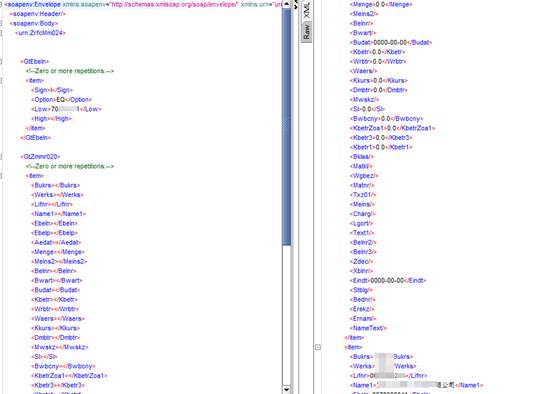Select the Matkl element in response
Image resolution: width=553 pixels, height=394 pixels.
(361, 166)
